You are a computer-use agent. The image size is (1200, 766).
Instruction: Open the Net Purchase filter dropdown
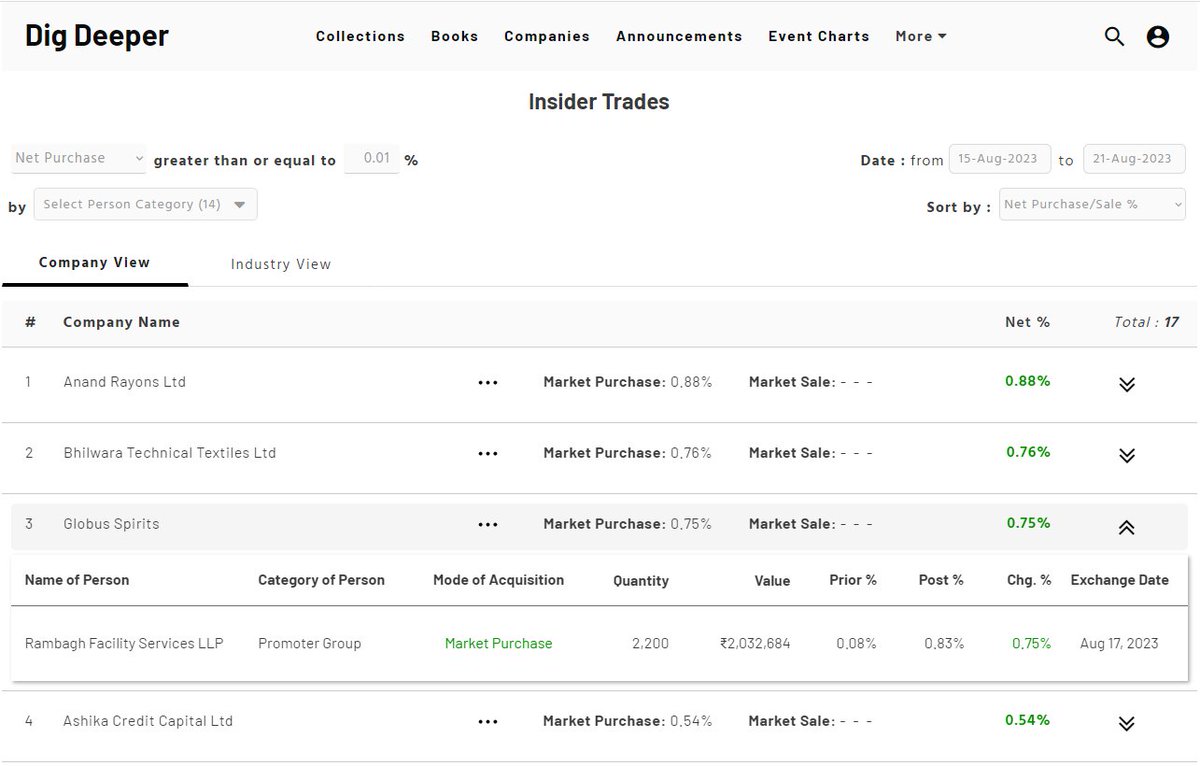(78, 158)
